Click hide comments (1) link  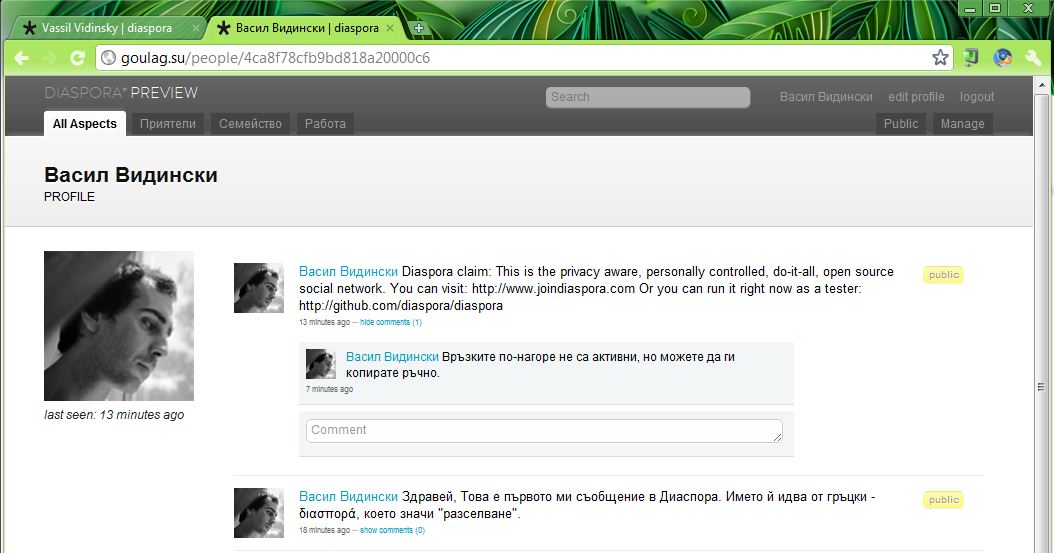pyautogui.click(x=391, y=323)
